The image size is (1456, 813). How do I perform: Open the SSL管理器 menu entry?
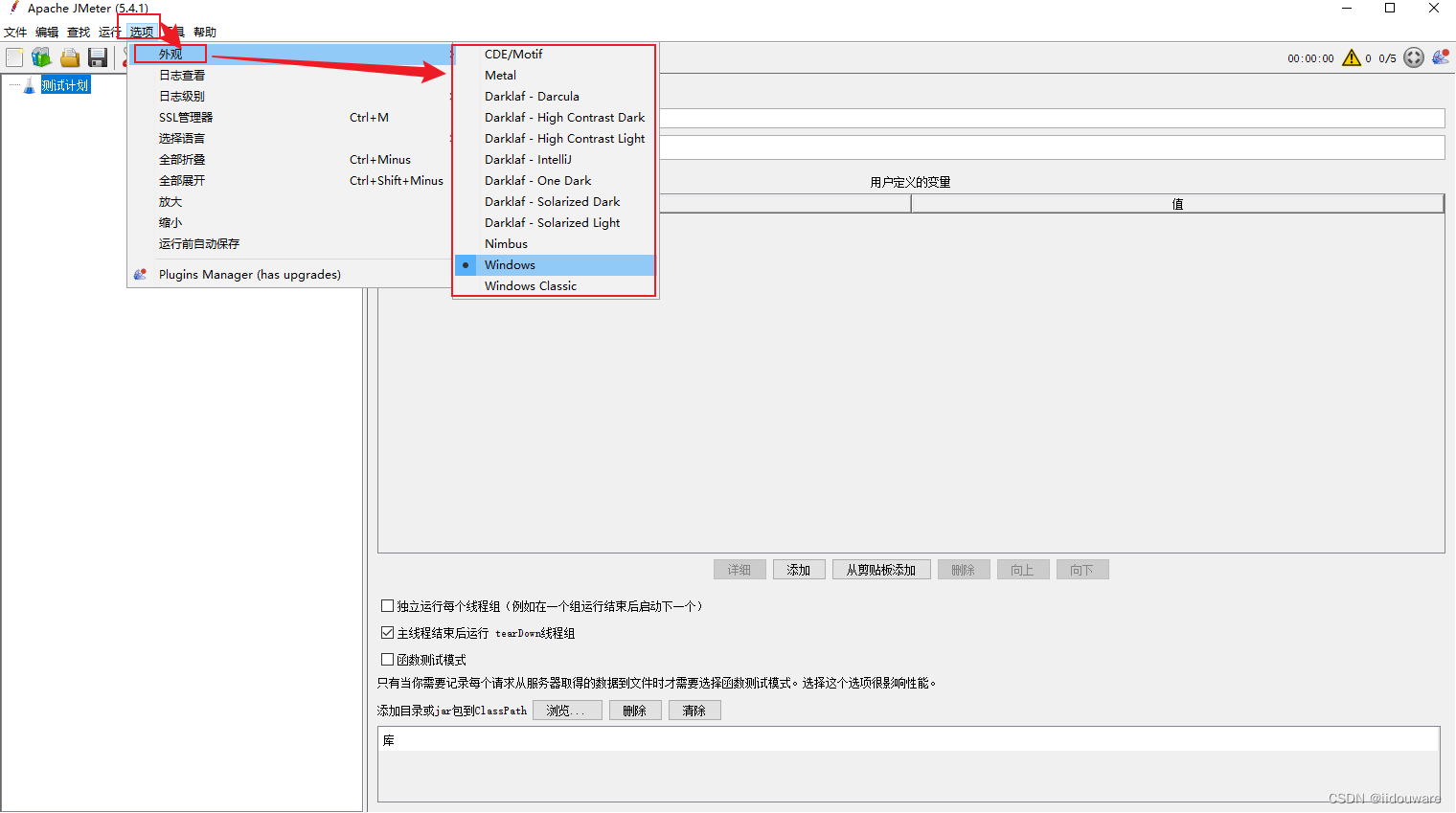point(291,117)
